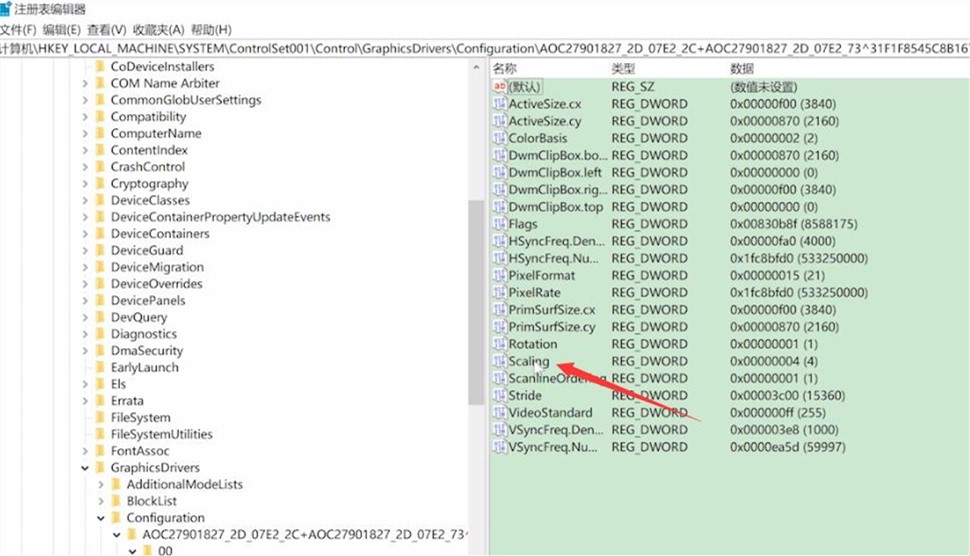Click the 类型 column header
The image size is (970, 556).
point(623,69)
